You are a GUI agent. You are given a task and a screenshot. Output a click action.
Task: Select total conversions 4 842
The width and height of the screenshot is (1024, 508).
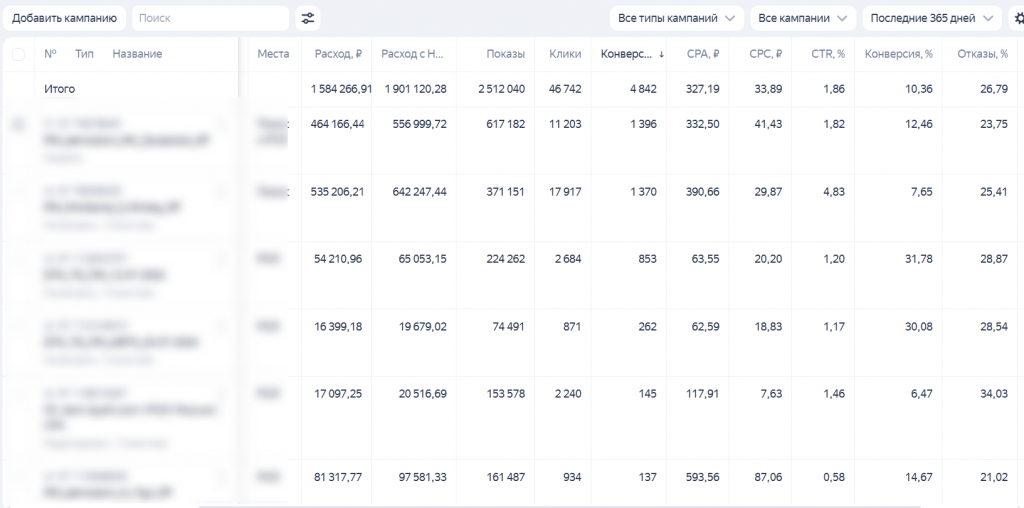[643, 89]
